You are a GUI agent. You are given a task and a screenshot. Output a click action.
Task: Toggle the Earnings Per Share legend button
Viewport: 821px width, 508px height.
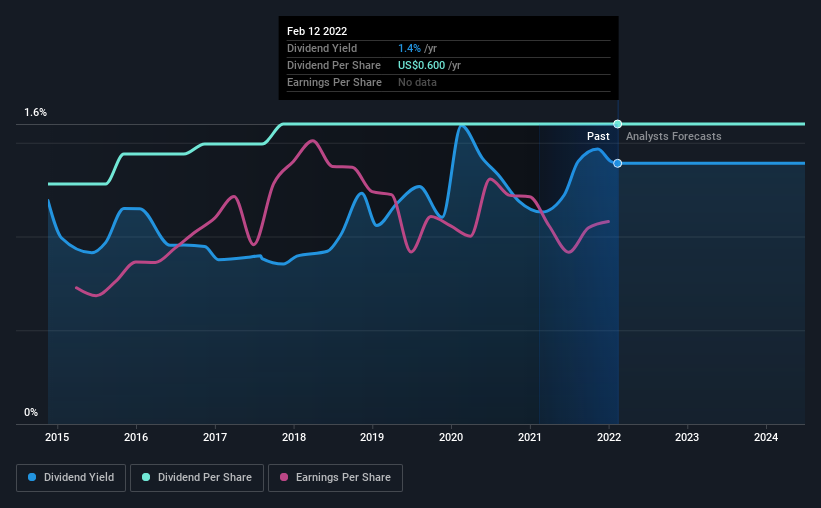335,478
